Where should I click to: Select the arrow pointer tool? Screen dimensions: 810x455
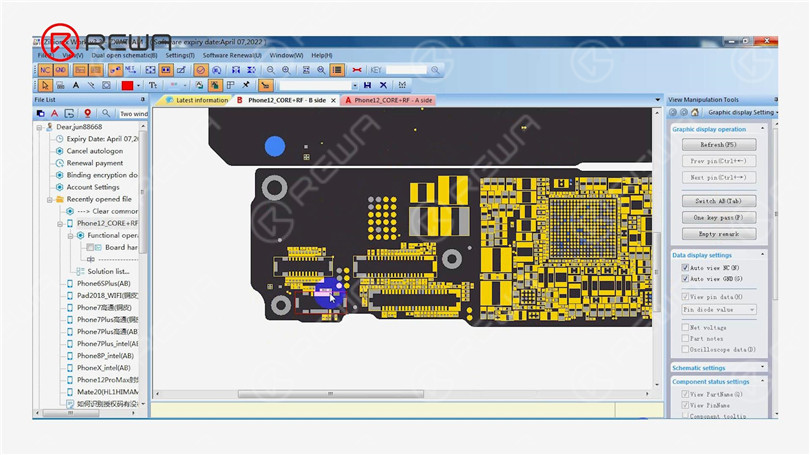(45, 85)
